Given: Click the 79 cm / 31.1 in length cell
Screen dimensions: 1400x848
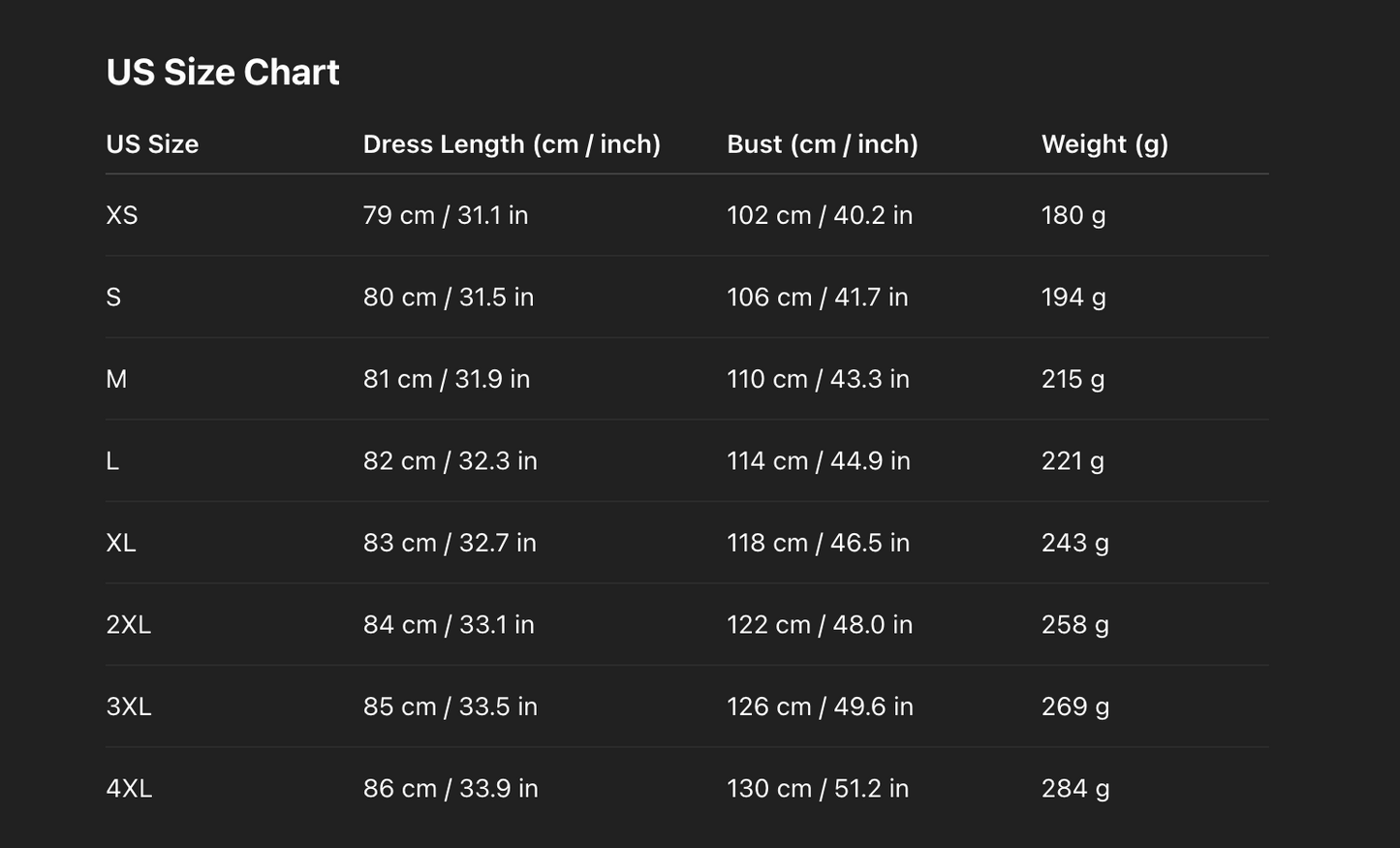Looking at the screenshot, I should 446,215.
